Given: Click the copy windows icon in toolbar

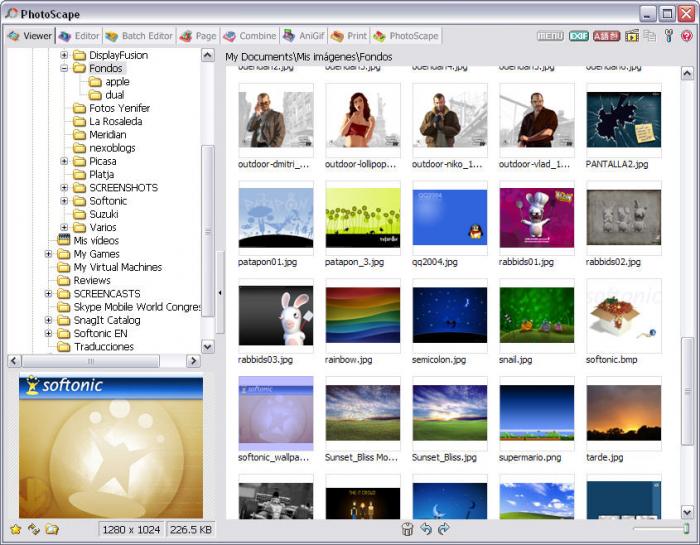Looking at the screenshot, I should (650, 36).
